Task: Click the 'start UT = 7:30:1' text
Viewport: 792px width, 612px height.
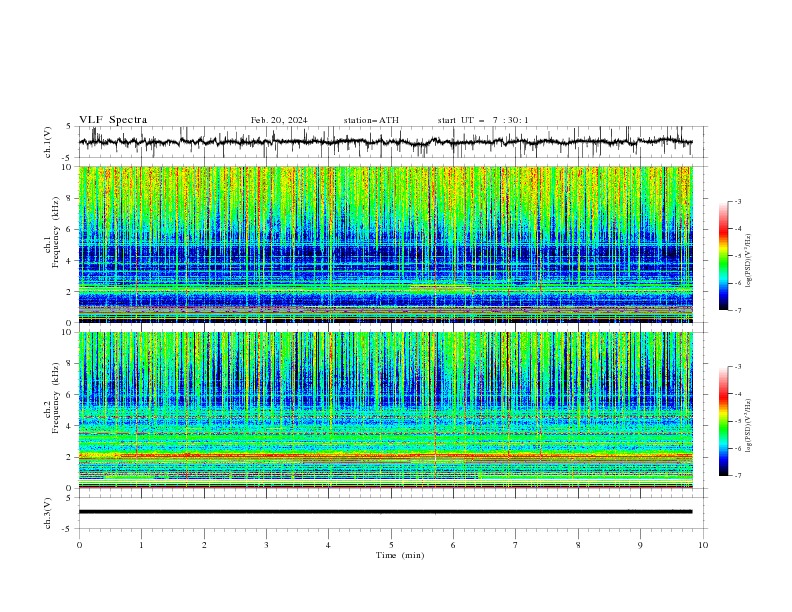Action: pos(483,120)
